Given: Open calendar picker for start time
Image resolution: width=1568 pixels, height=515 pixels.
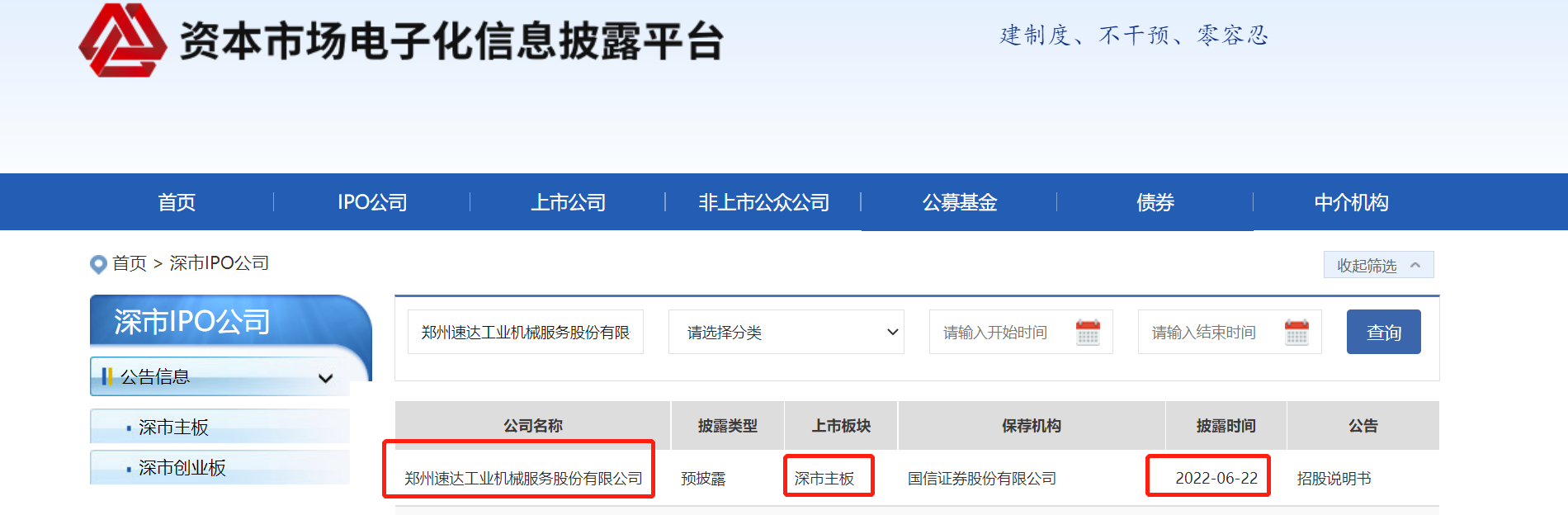Looking at the screenshot, I should [x=1088, y=333].
